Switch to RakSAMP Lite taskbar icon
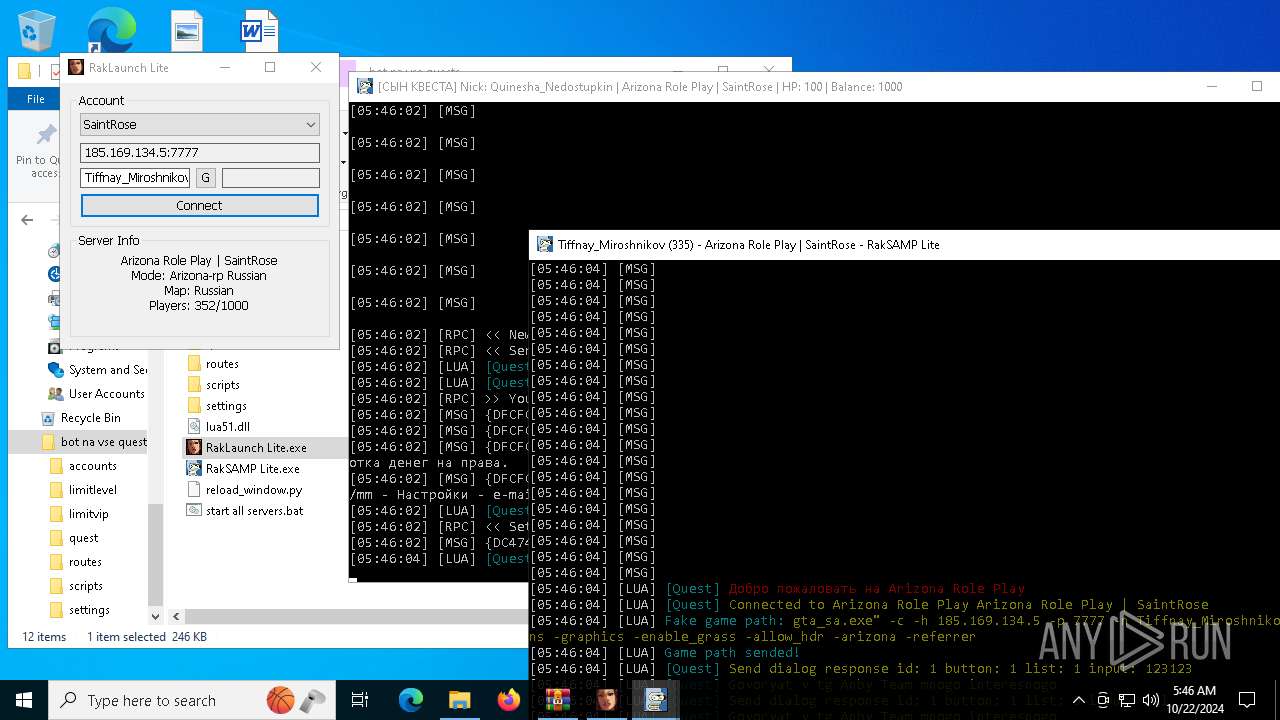The image size is (1280, 720). (655, 700)
